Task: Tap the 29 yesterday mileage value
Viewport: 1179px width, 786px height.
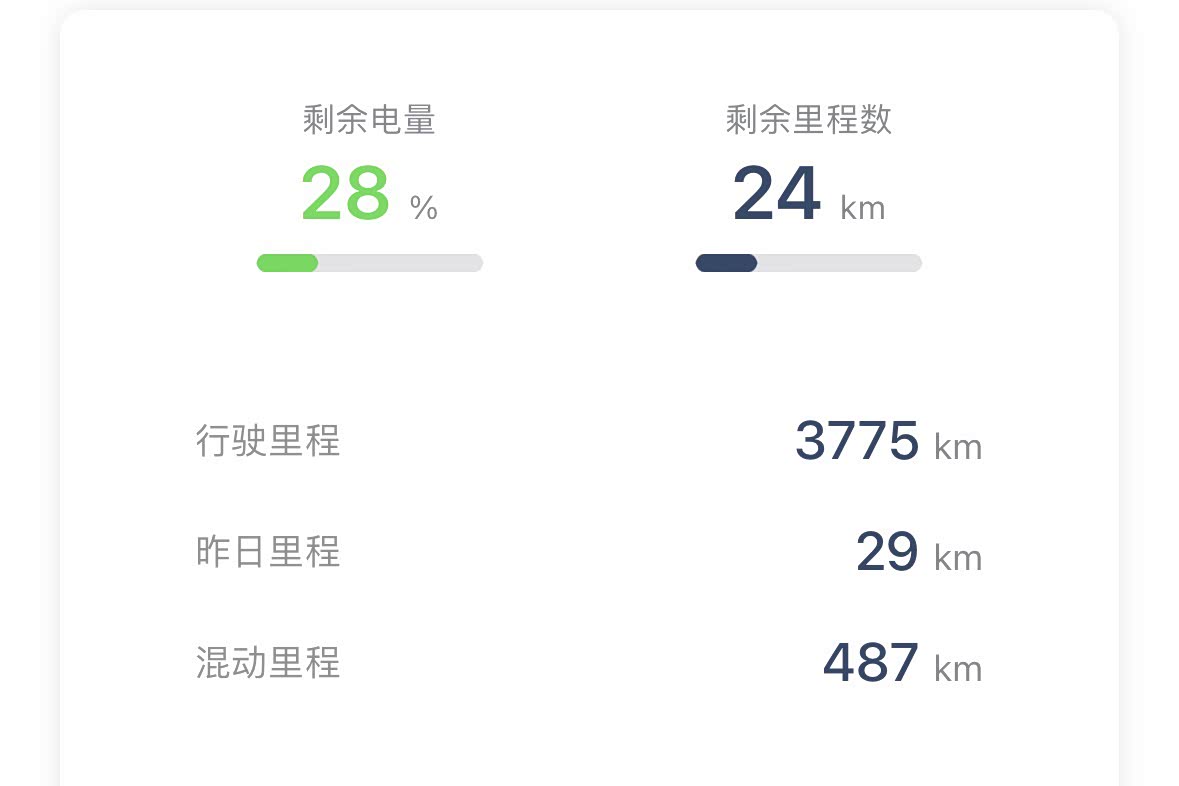Action: point(886,551)
